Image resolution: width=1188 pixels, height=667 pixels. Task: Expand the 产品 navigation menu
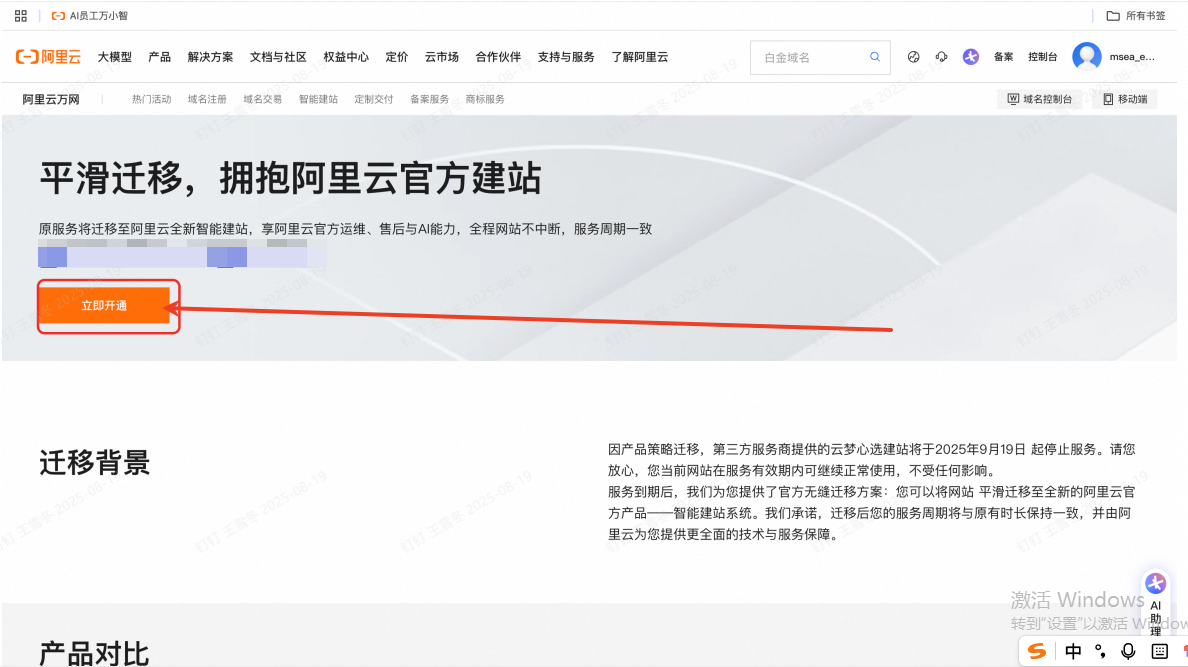(x=159, y=57)
